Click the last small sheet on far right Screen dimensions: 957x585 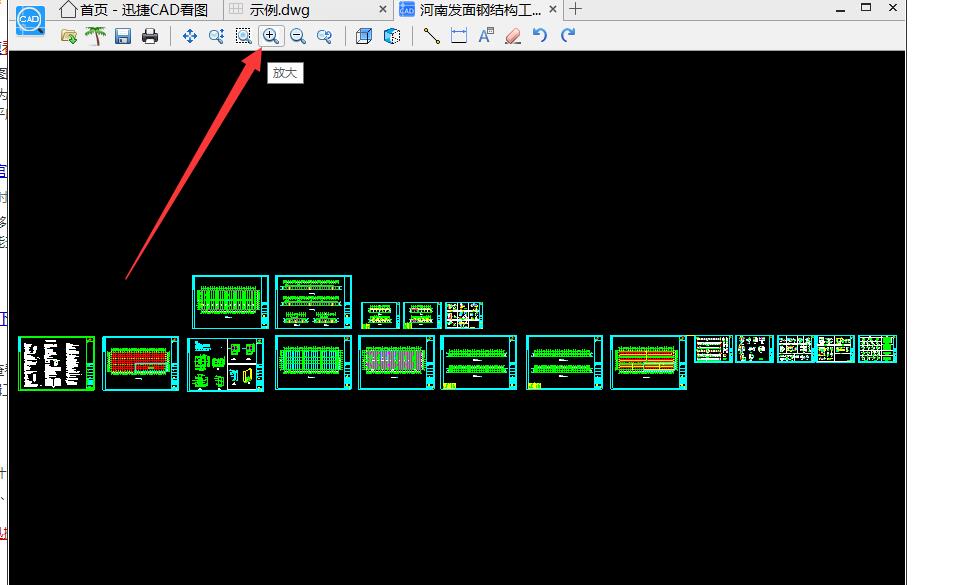click(x=877, y=349)
